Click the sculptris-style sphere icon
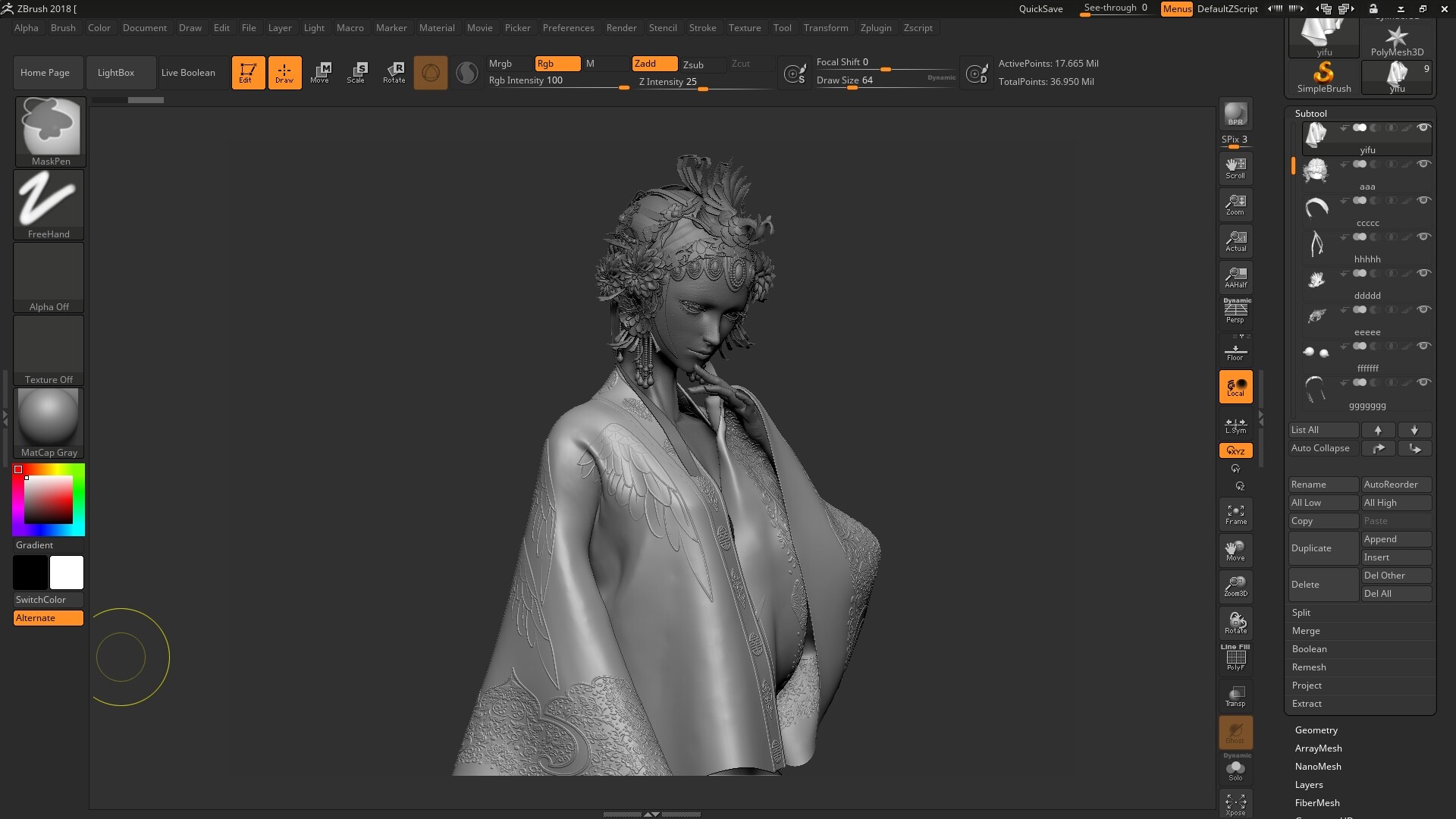The image size is (1456, 819). 430,73
